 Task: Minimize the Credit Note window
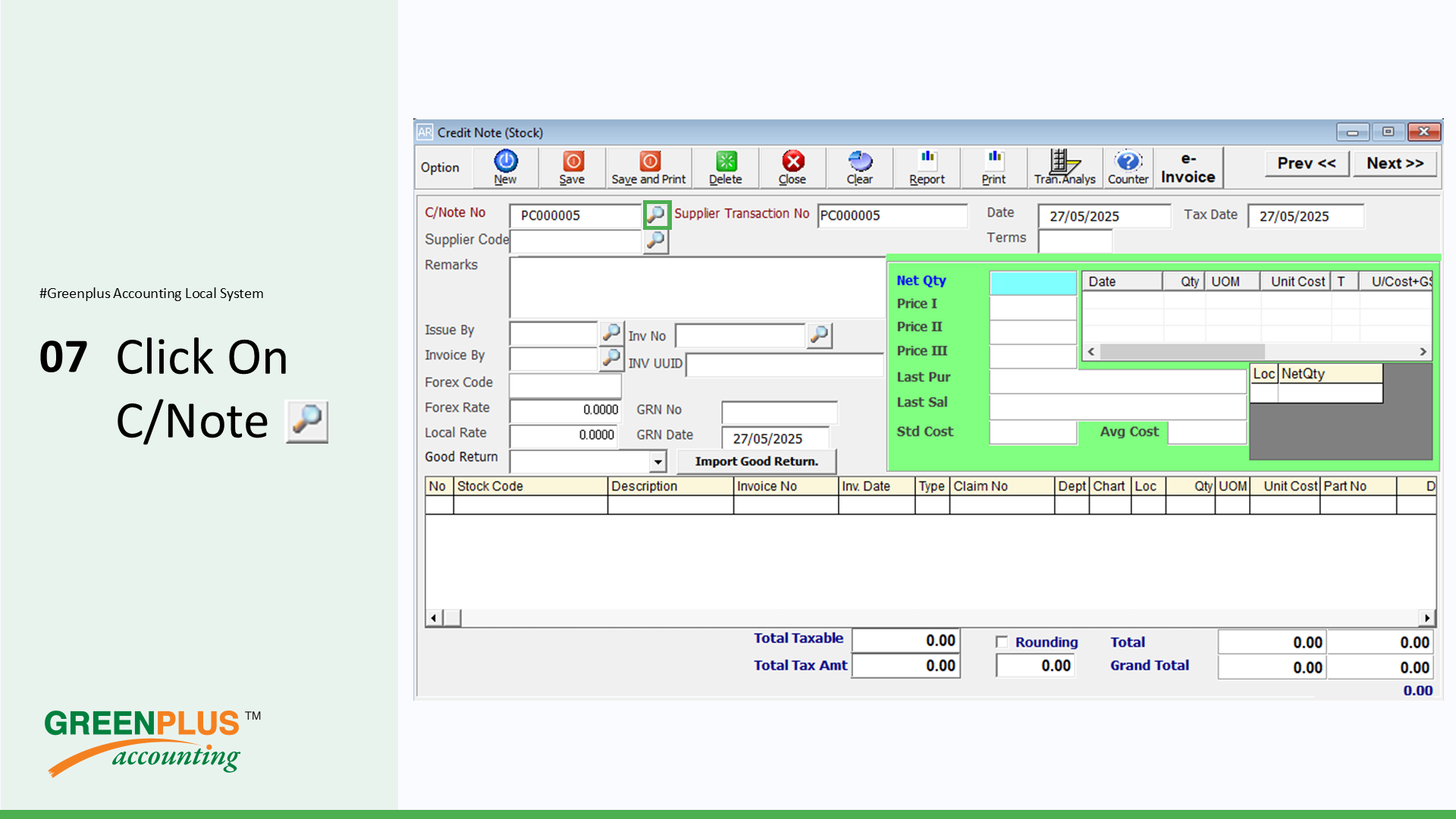[1352, 132]
